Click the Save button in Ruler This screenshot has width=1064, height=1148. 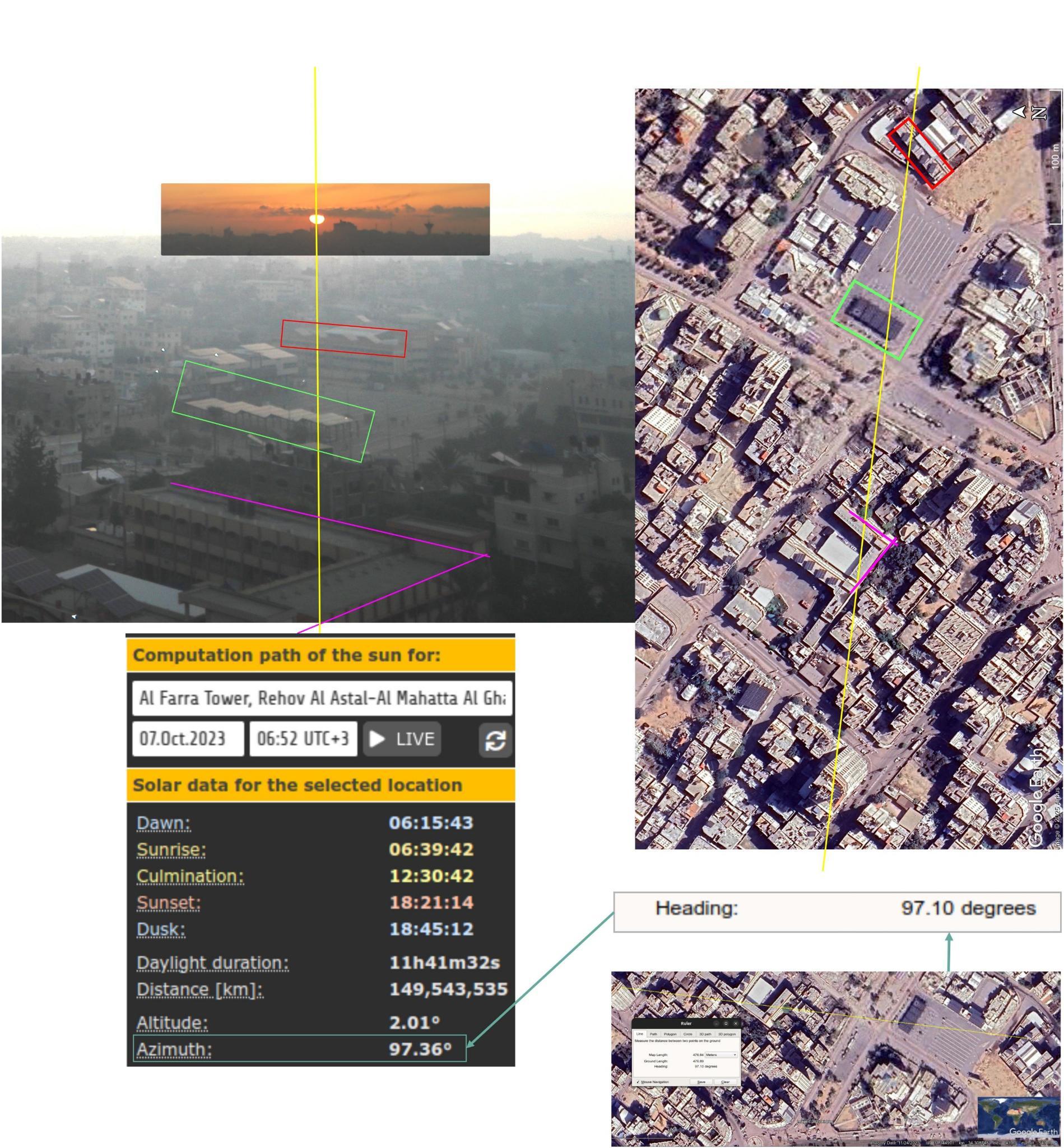click(701, 1082)
